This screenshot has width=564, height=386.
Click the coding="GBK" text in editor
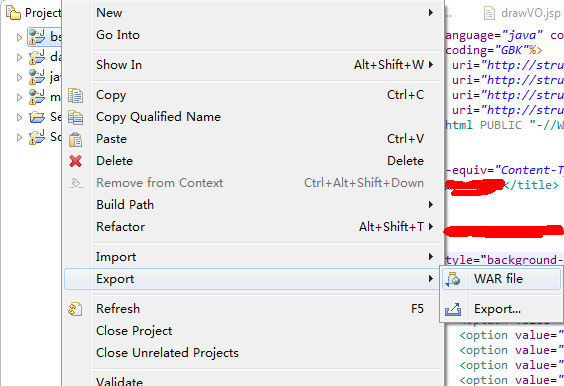494,50
